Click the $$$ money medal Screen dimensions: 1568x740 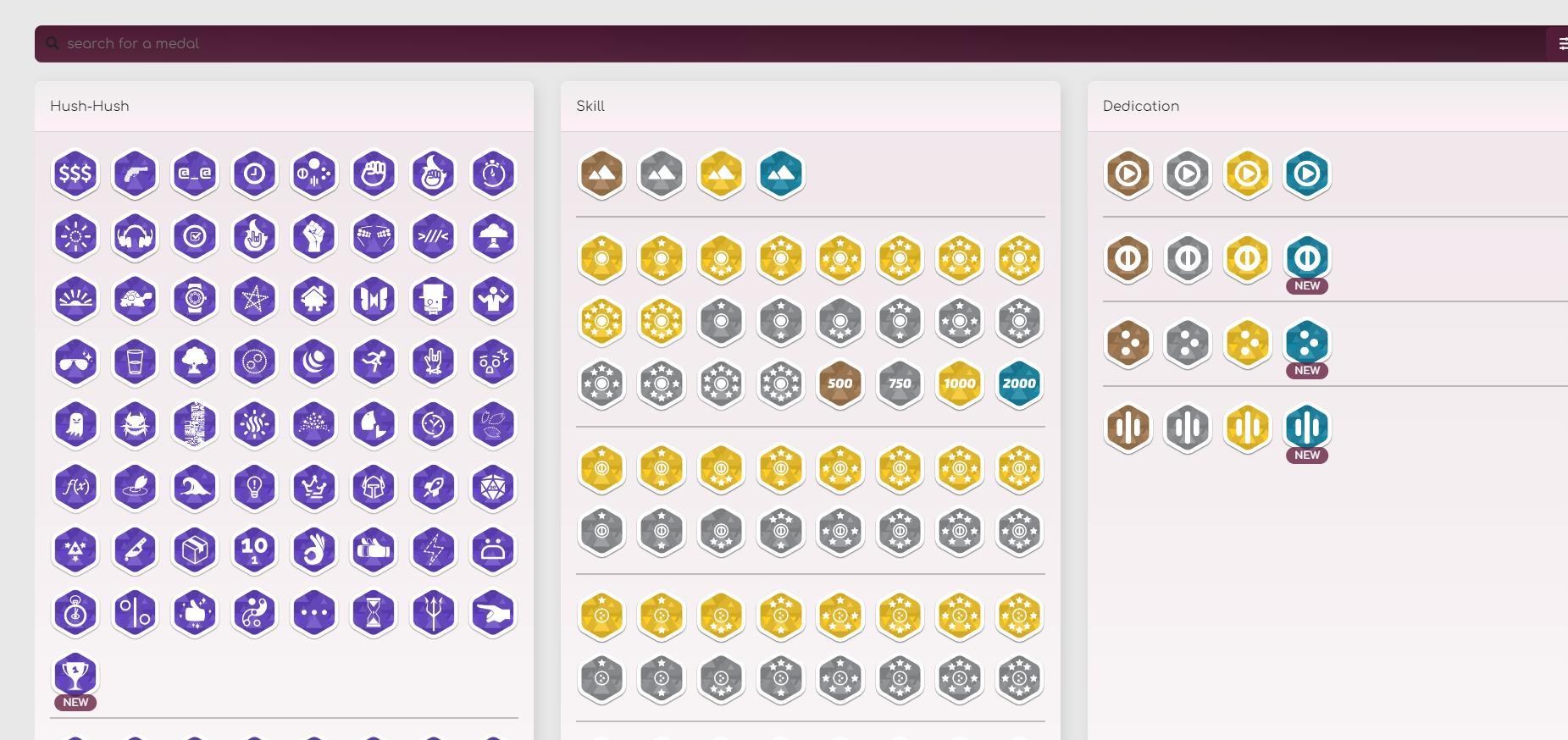[x=75, y=174]
